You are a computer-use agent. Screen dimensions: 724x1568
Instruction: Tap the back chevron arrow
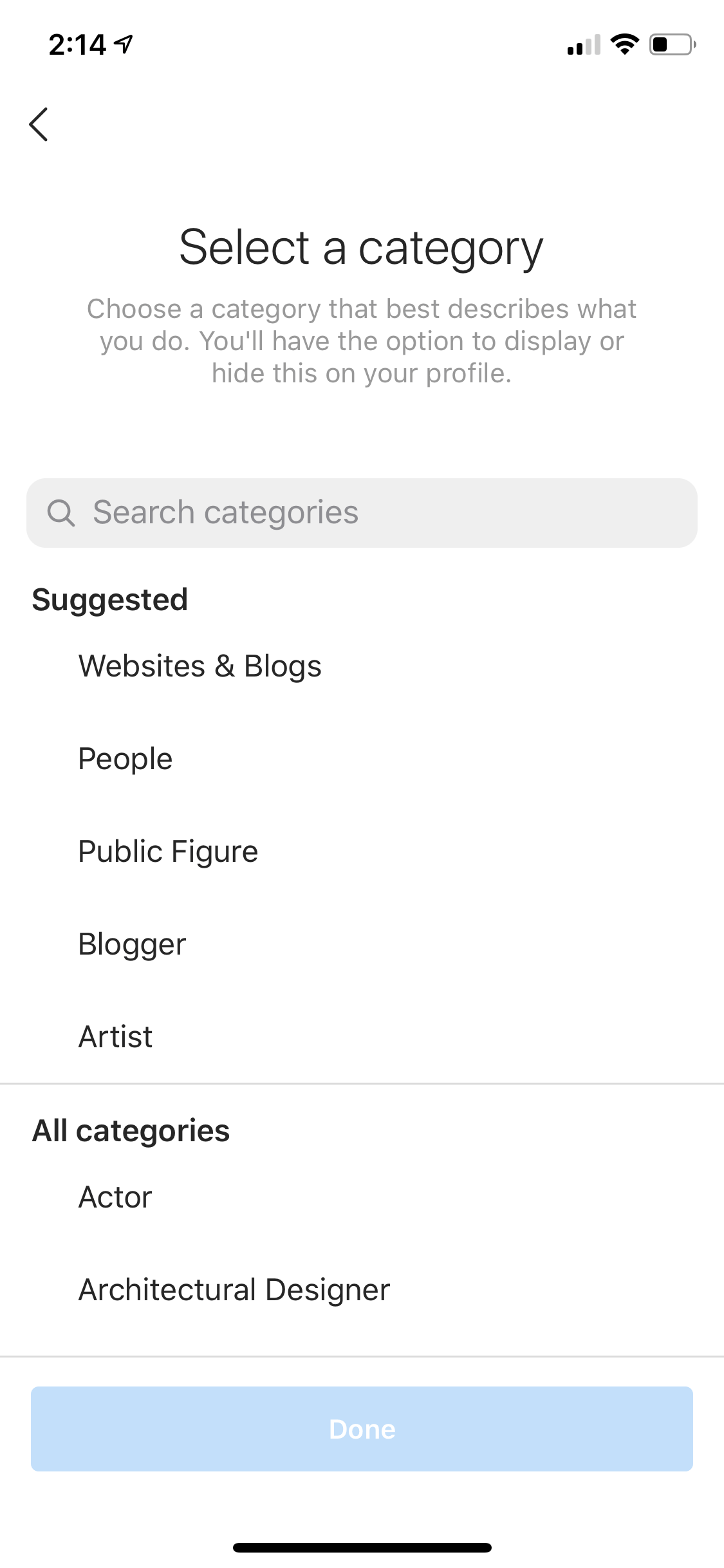39,124
